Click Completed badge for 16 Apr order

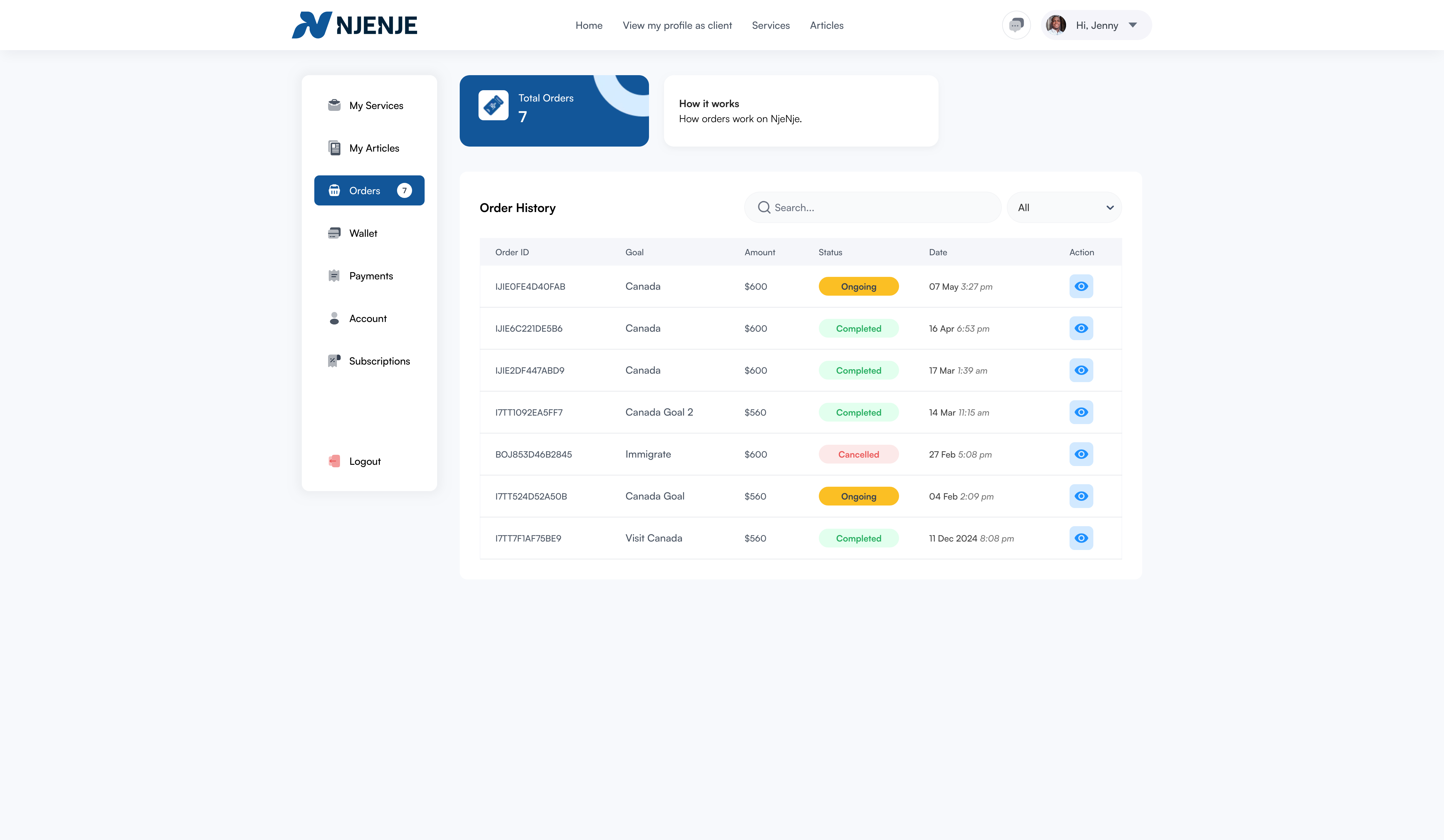tap(858, 328)
